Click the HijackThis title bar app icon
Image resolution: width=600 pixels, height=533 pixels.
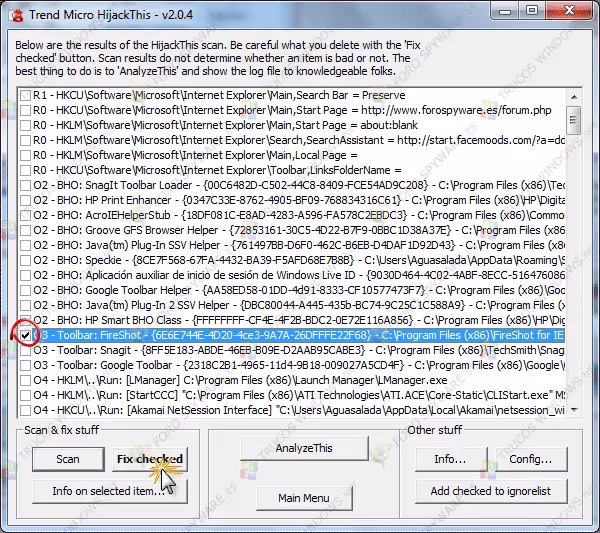[16, 15]
